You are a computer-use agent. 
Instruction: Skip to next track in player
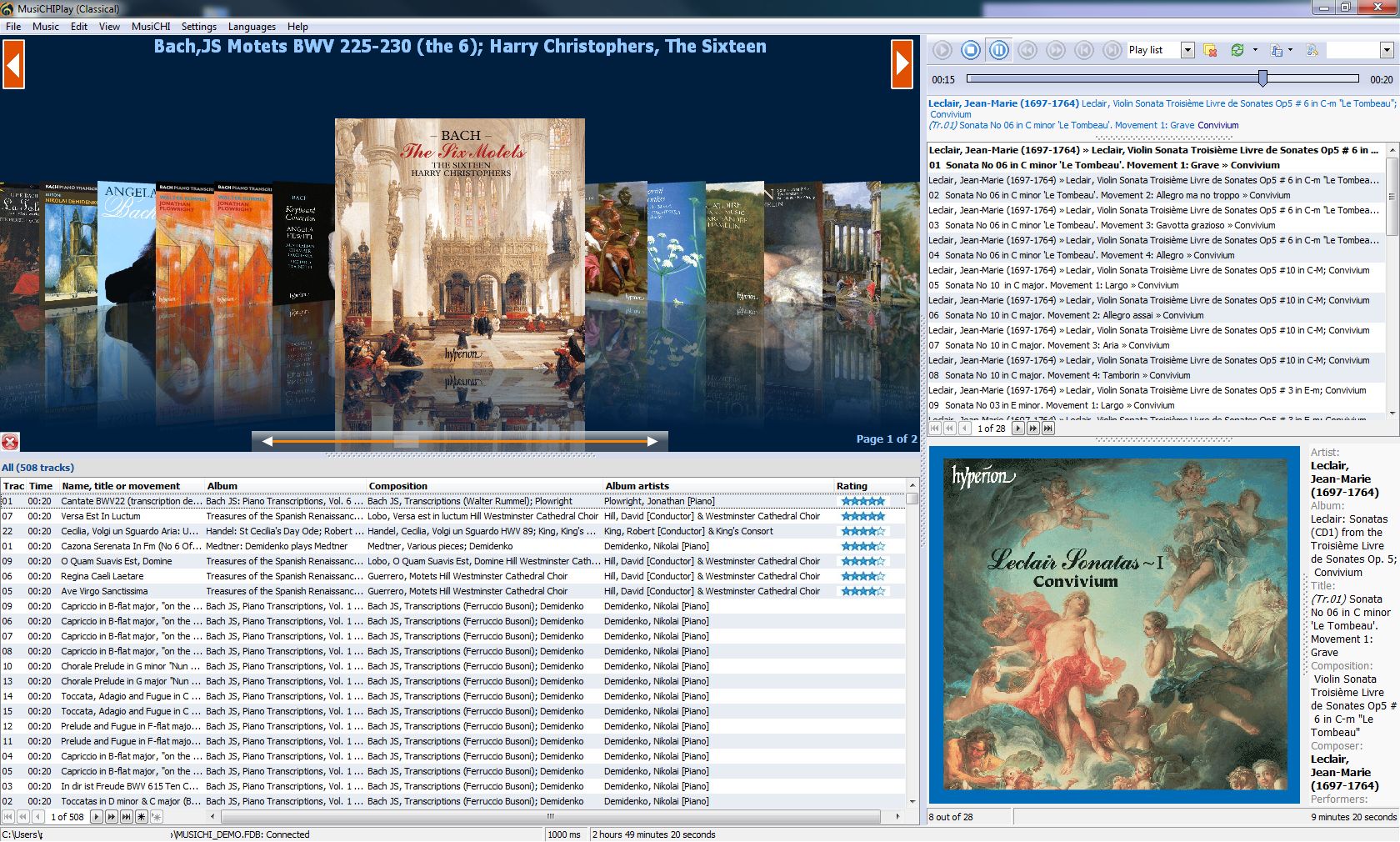[x=1112, y=50]
